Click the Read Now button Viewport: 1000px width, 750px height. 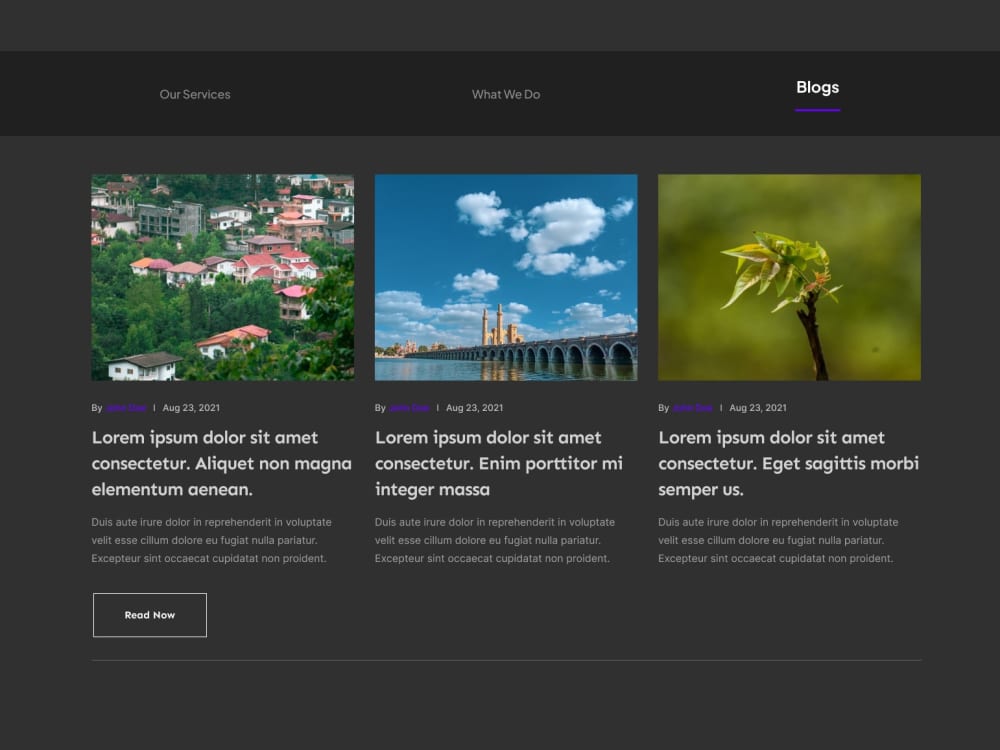[x=149, y=614]
